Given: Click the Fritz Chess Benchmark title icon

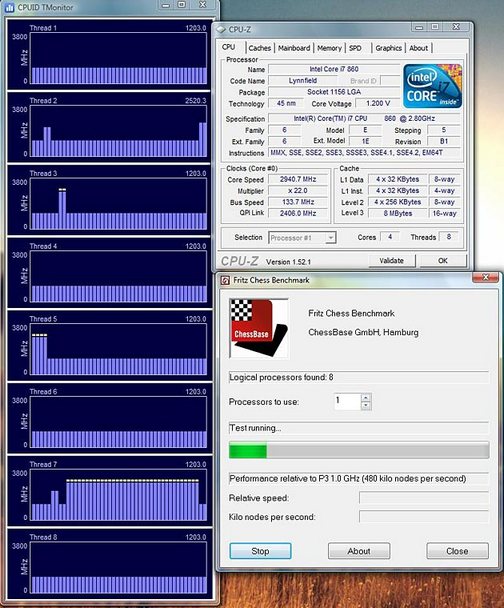Looking at the screenshot, I should click(x=225, y=280).
